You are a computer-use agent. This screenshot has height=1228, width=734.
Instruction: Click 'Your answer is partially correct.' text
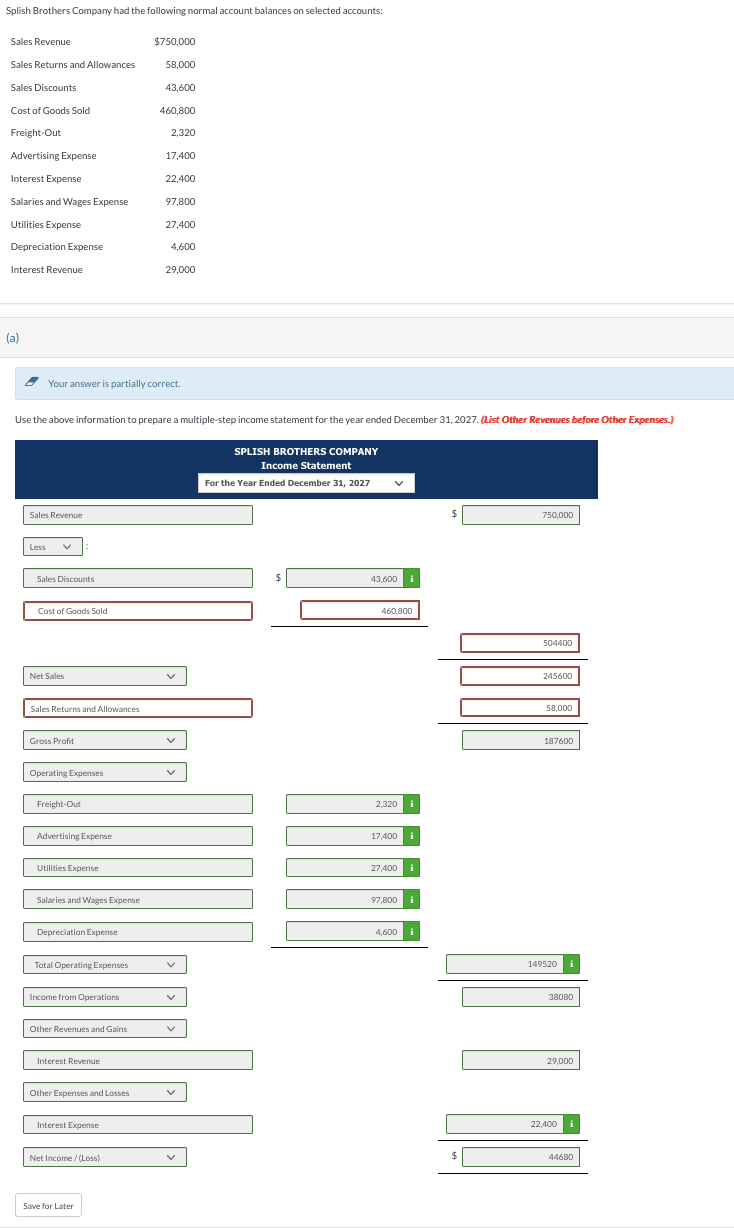pyautogui.click(x=114, y=384)
